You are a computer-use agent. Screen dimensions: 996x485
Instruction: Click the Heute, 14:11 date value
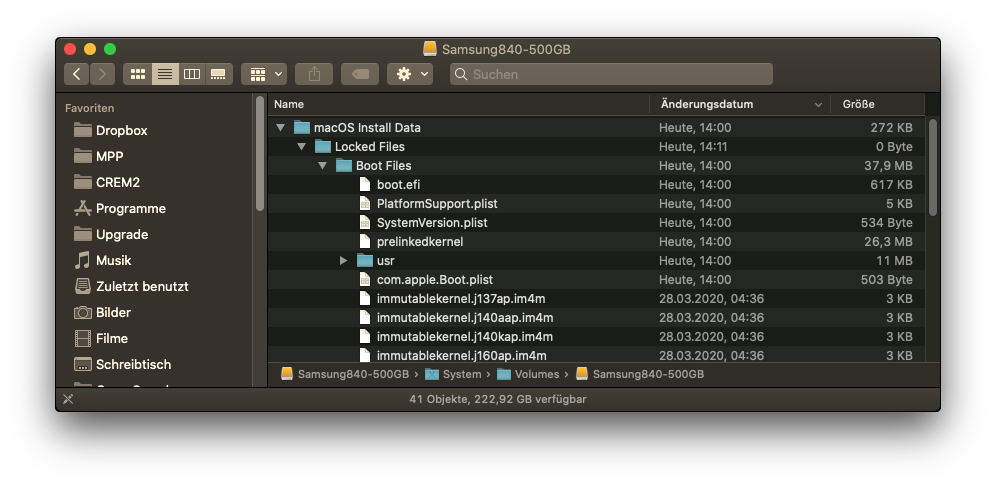[x=693, y=147]
